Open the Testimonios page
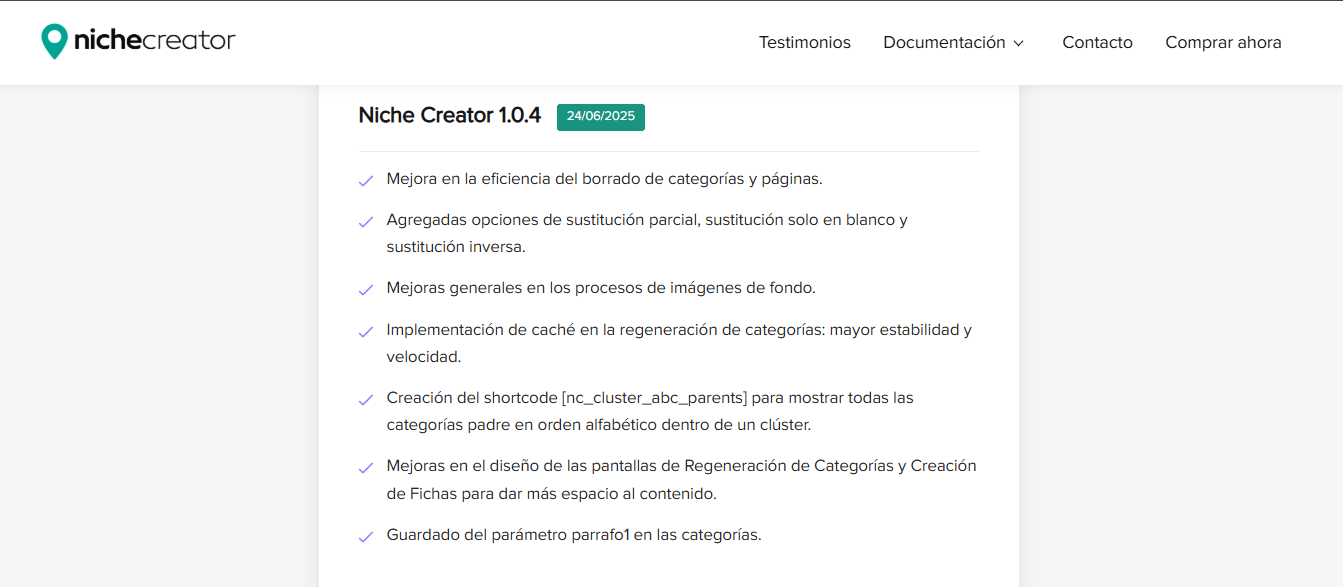1343x587 pixels. tap(804, 42)
